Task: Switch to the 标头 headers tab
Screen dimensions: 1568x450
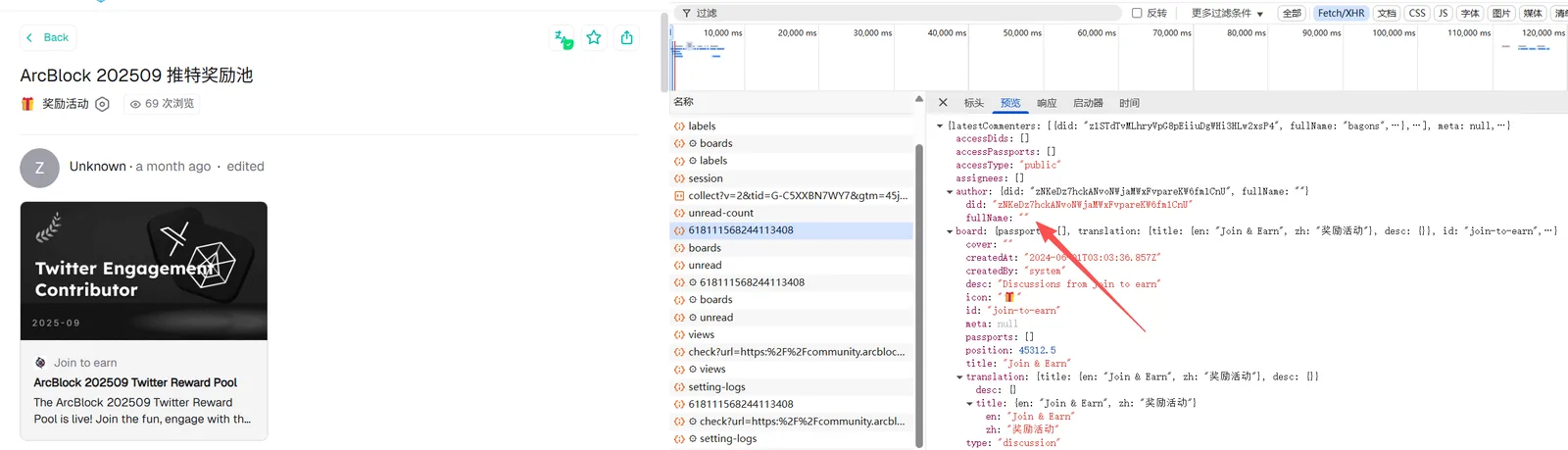Action: pos(974,103)
